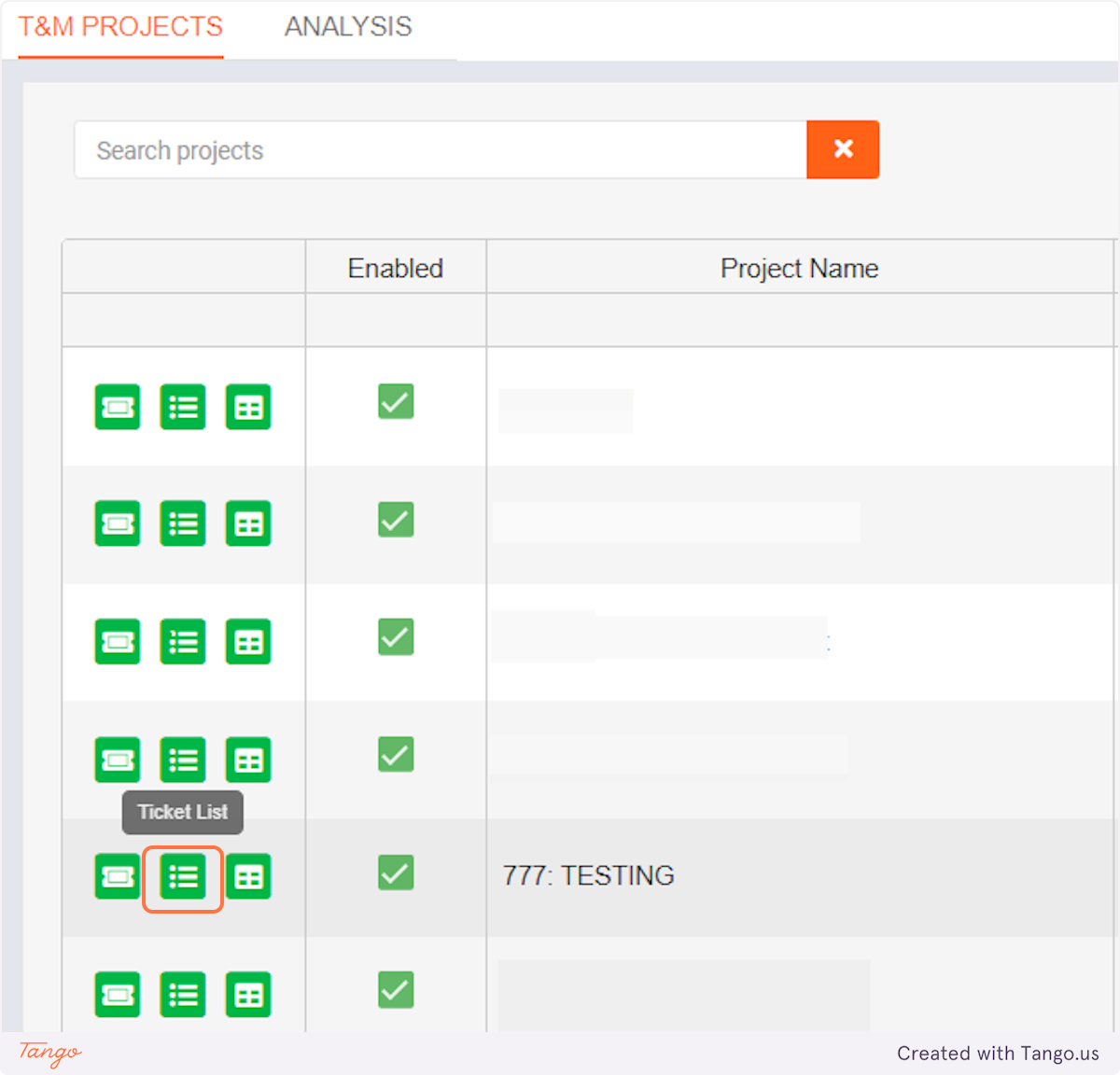Click the ticket icon in the first project row

point(118,407)
